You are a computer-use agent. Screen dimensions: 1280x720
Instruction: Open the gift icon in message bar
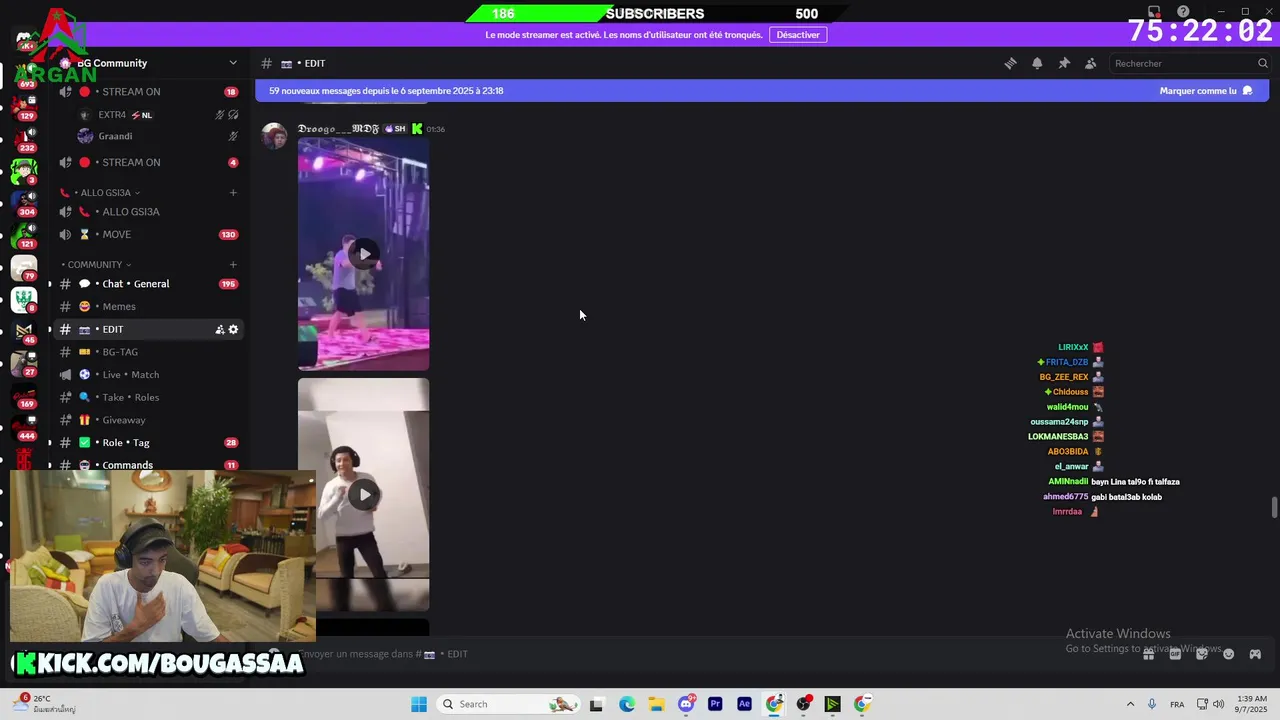tap(1149, 654)
